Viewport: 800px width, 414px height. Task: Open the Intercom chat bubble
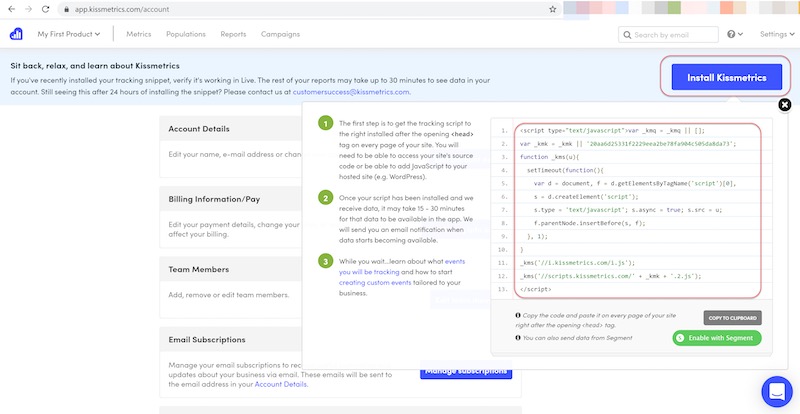(x=777, y=392)
